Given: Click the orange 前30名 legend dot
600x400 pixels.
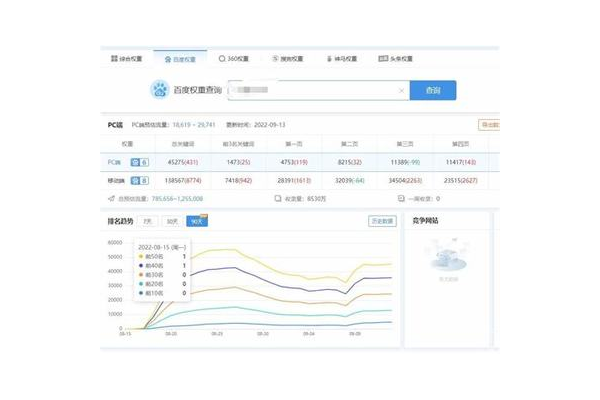Looking at the screenshot, I should coord(141,275).
